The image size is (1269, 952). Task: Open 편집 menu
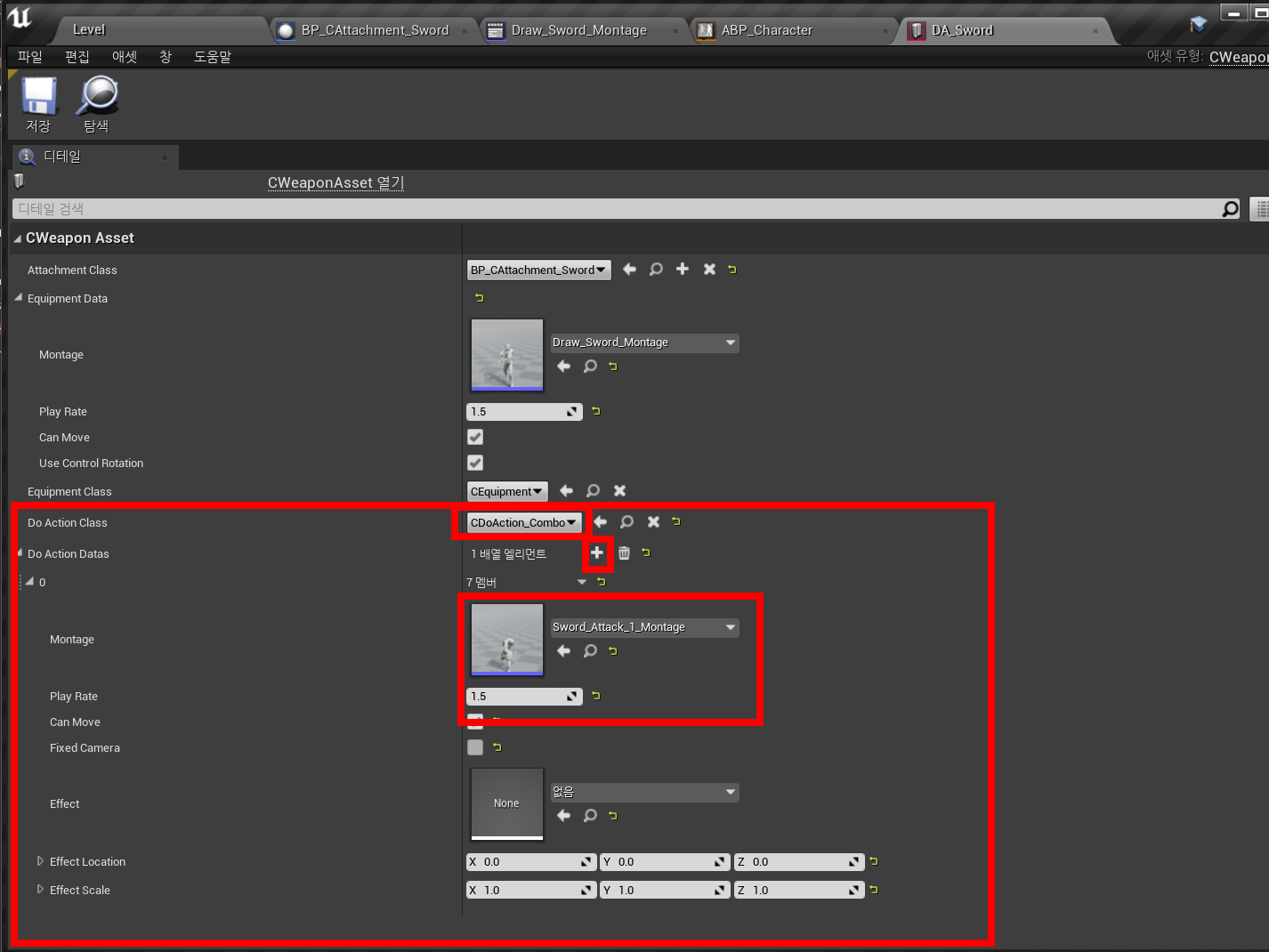[x=77, y=56]
